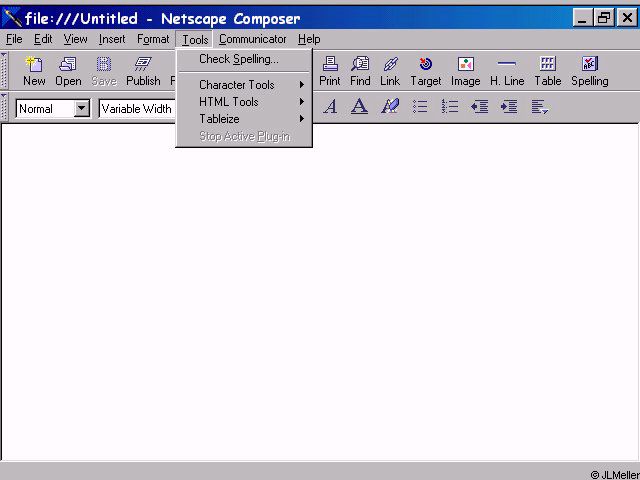The image size is (640, 480).
Task: Click the Spelling toolbar icon
Action: (590, 71)
